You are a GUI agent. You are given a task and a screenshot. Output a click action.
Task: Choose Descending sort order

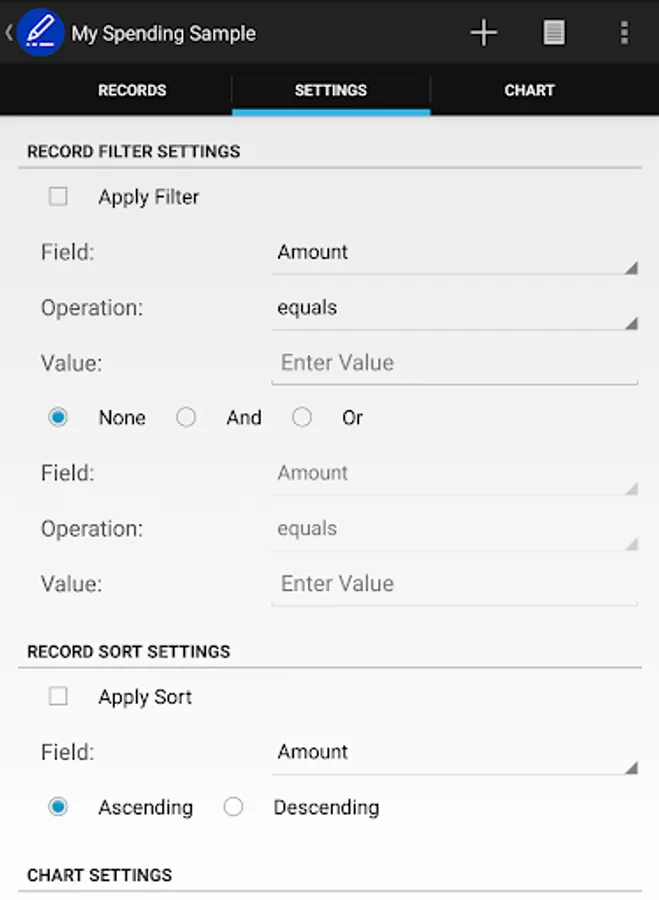(x=233, y=806)
